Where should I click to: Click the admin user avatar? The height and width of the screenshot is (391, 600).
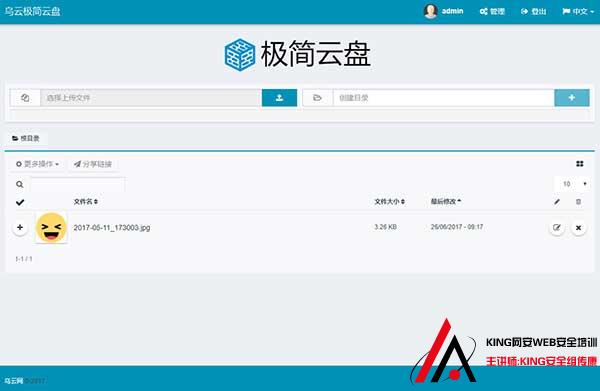click(430, 11)
